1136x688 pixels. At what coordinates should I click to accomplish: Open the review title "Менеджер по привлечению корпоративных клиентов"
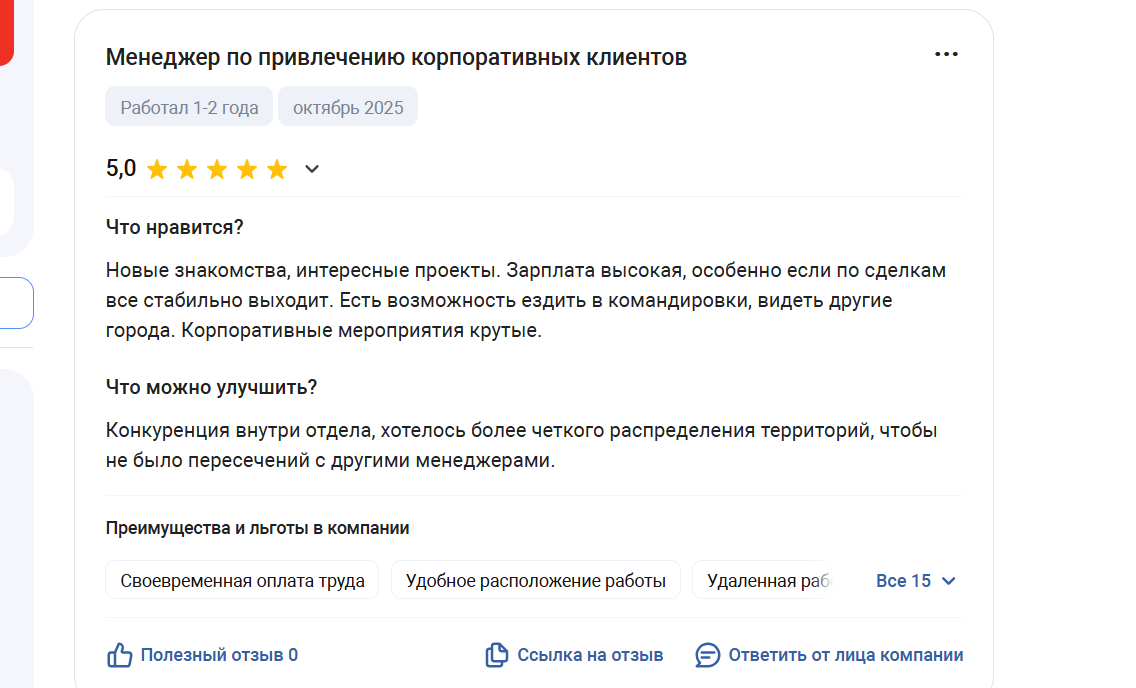(396, 57)
